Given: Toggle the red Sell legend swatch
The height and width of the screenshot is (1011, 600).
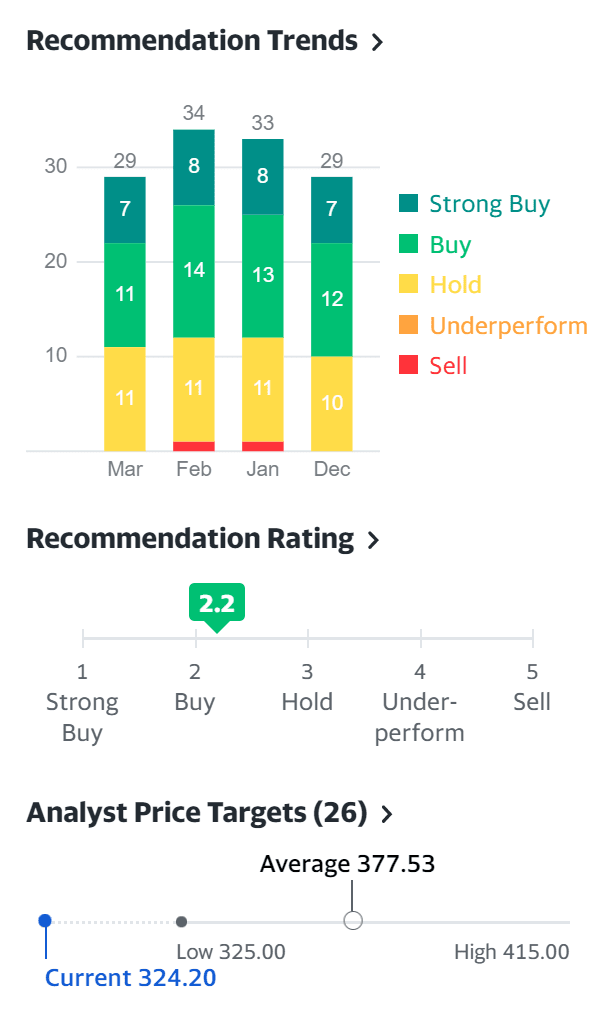Looking at the screenshot, I should 408,365.
